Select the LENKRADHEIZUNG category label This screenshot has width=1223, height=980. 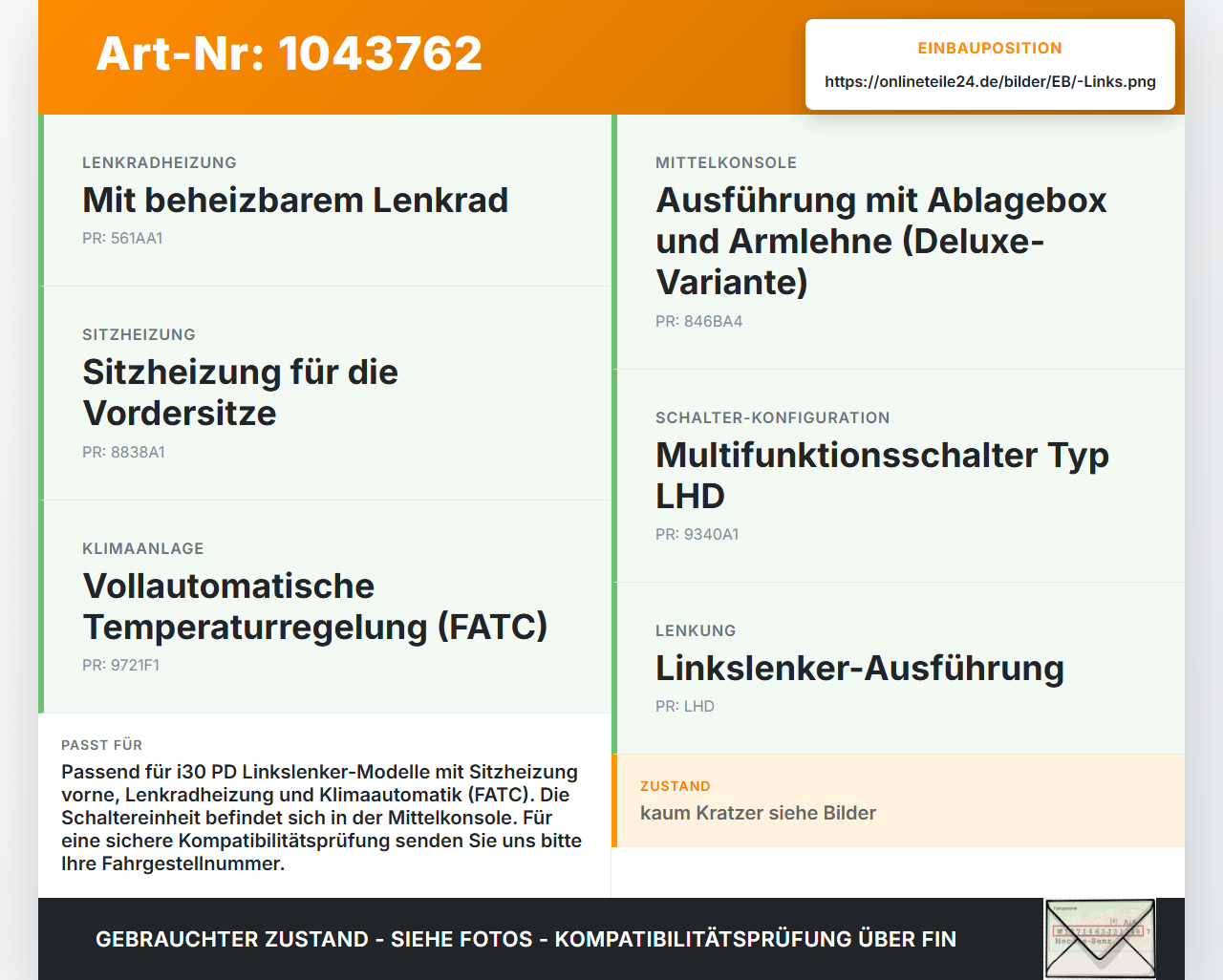coord(160,162)
